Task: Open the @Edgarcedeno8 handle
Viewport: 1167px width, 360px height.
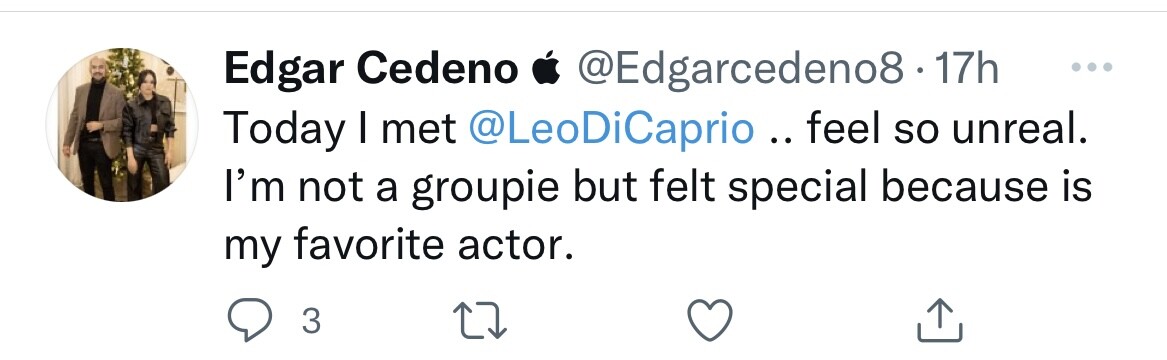Action: click(741, 70)
